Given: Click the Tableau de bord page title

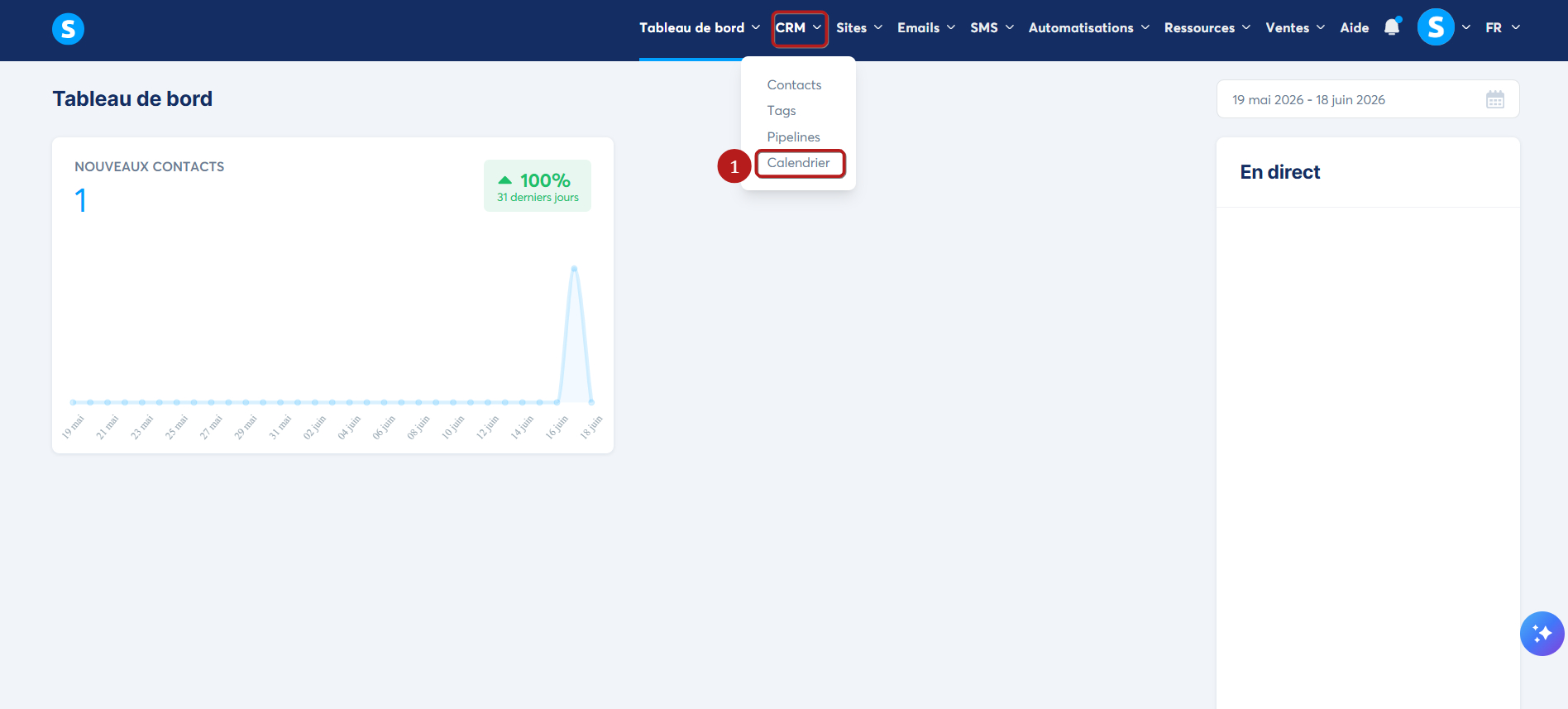Looking at the screenshot, I should pos(132,98).
